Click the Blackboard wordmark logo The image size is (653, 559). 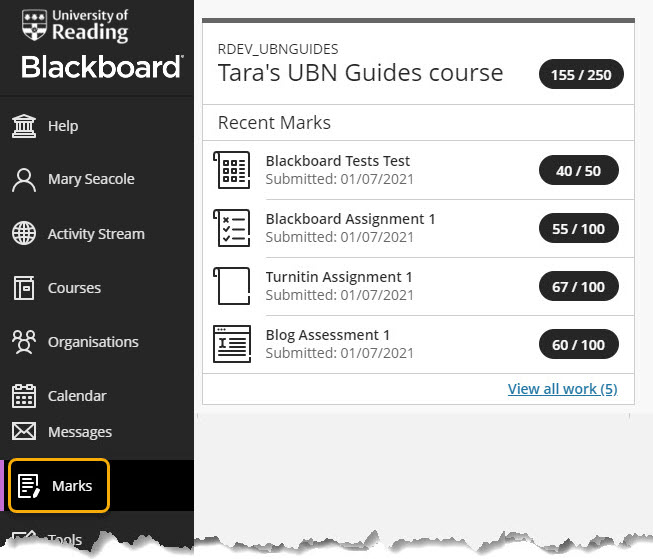tap(102, 67)
